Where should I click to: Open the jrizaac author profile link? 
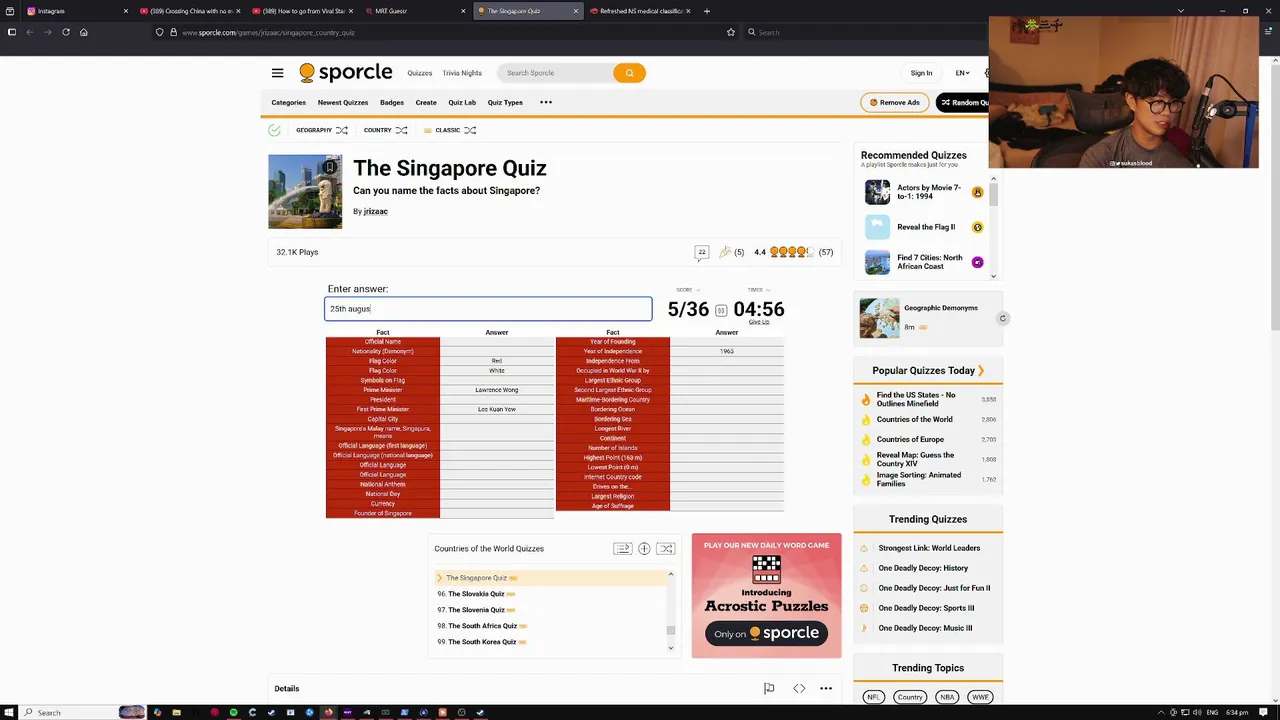[375, 211]
